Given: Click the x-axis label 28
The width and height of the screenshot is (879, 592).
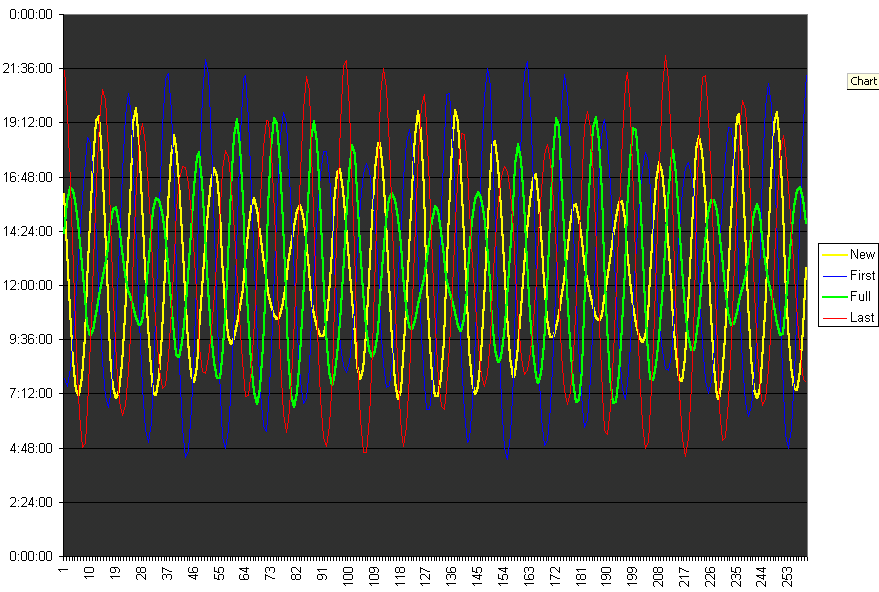Looking at the screenshot, I should pos(141,572).
